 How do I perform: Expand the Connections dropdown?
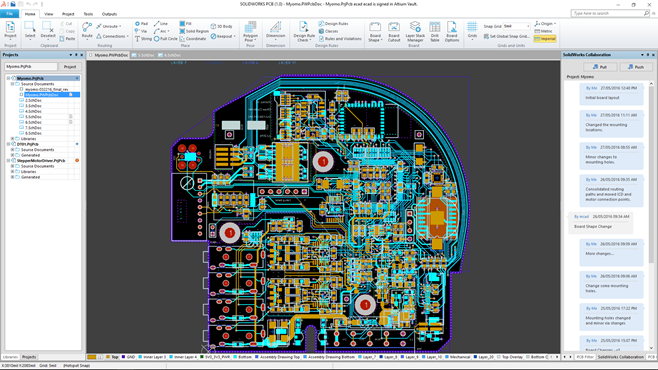(x=112, y=36)
